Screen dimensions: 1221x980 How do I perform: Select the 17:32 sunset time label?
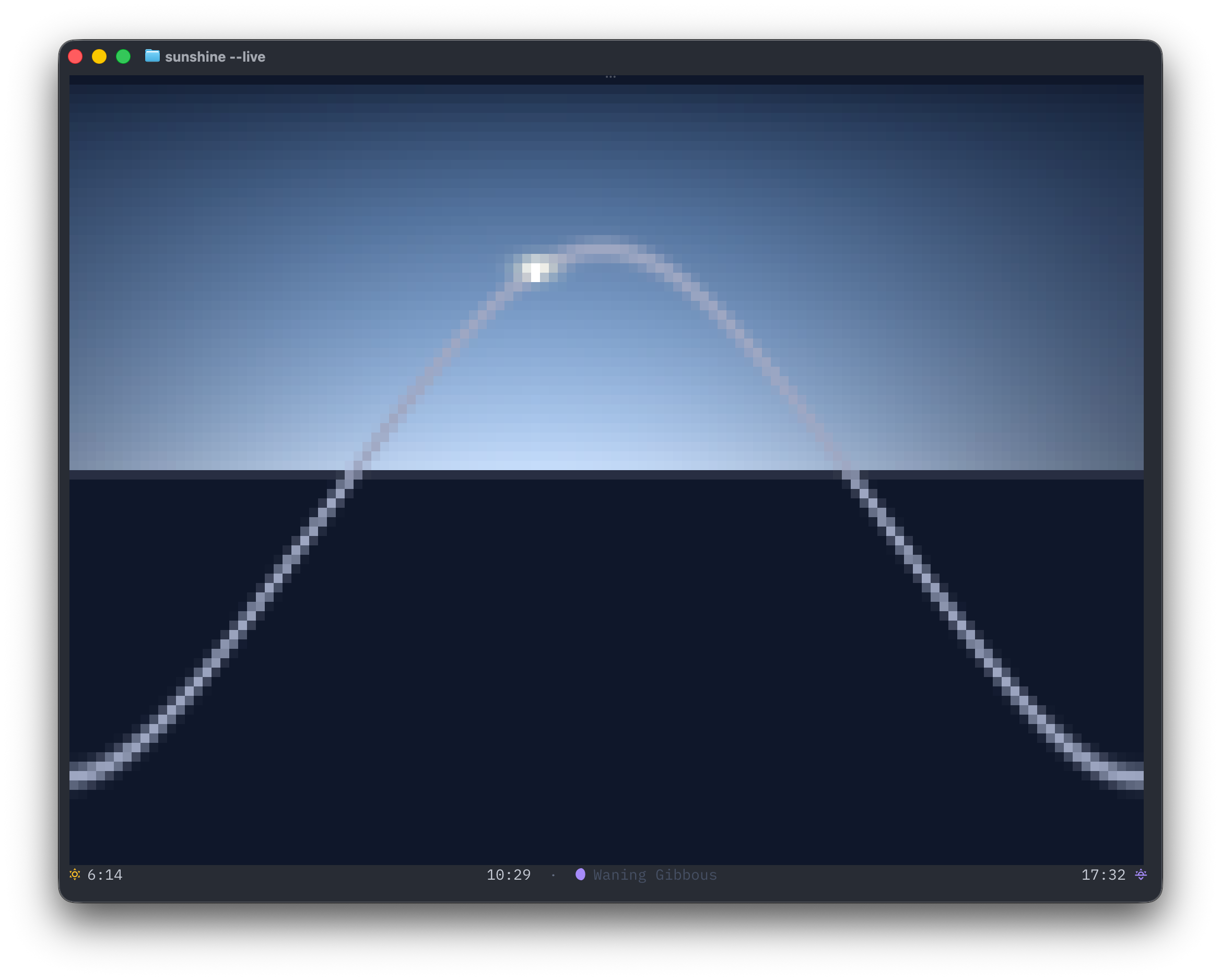1103,874
